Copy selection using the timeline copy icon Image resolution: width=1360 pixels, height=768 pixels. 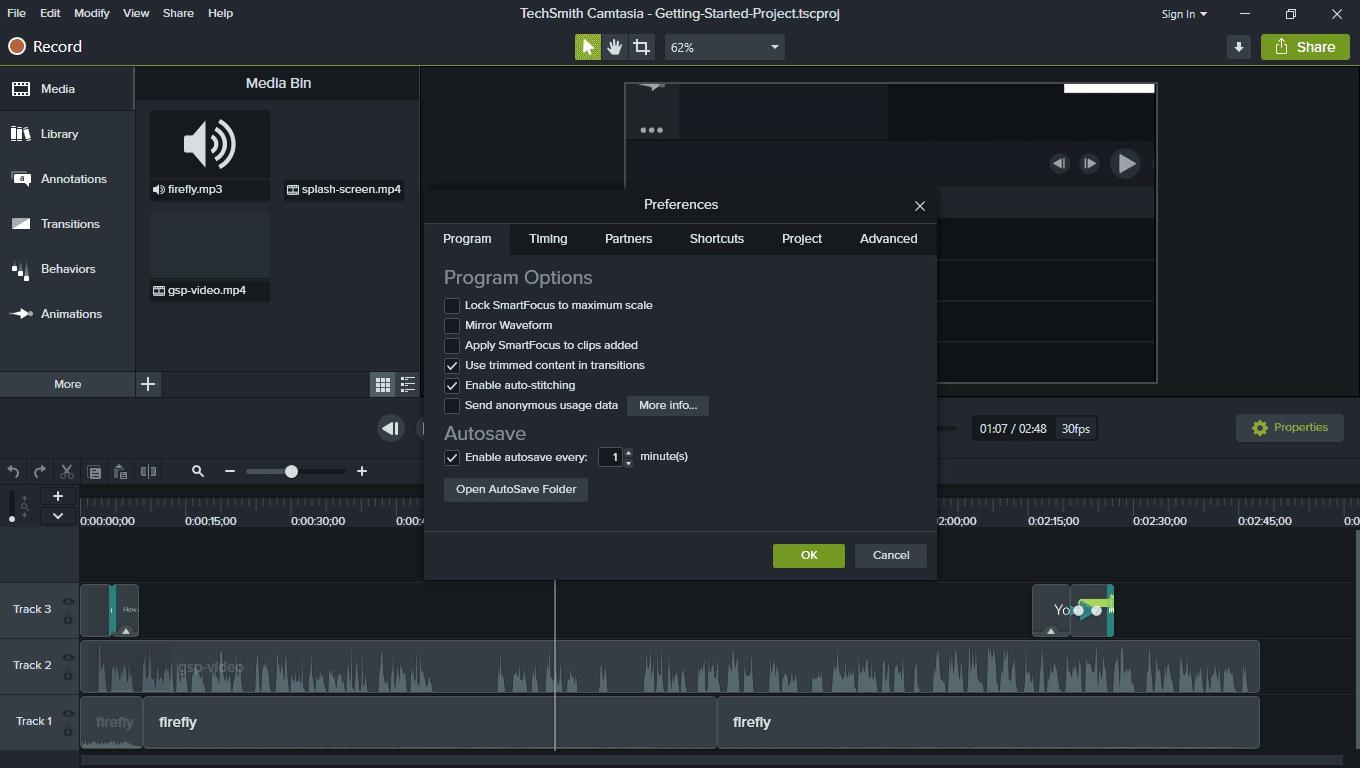(x=94, y=471)
